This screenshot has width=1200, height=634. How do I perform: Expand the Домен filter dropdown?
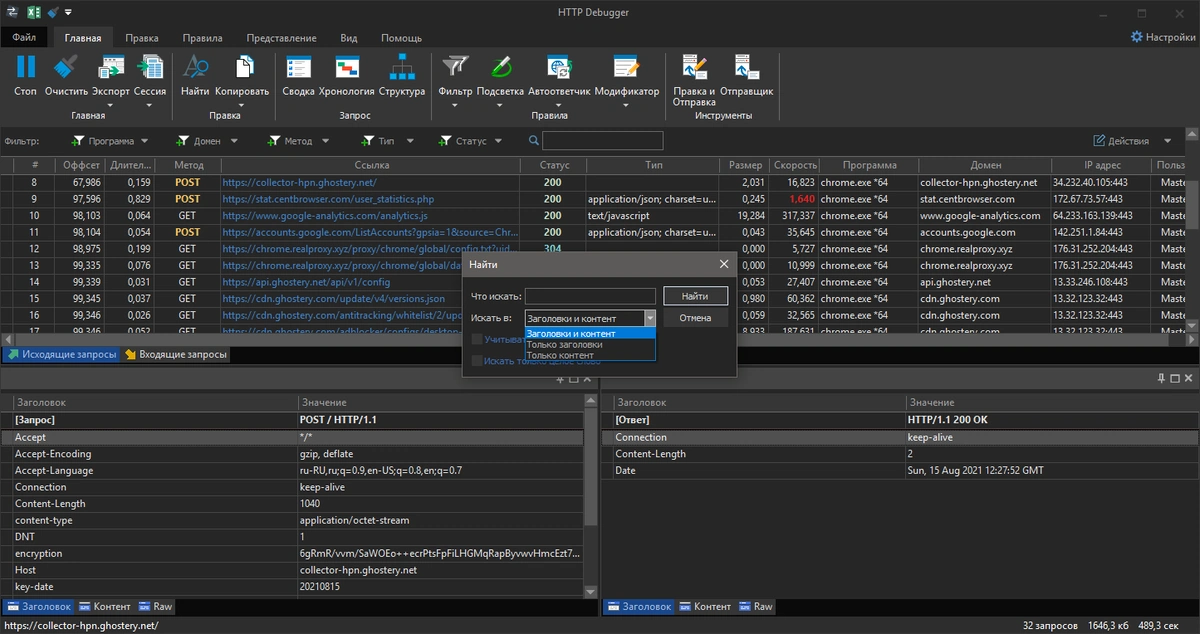pos(232,141)
